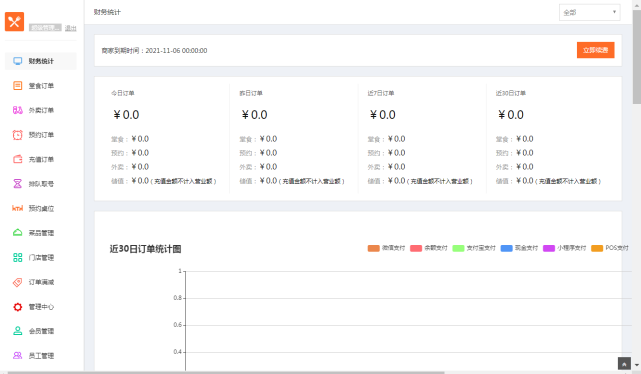The image size is (641, 374).
Task: Click the back-to-top arrow button
Action: (624, 363)
